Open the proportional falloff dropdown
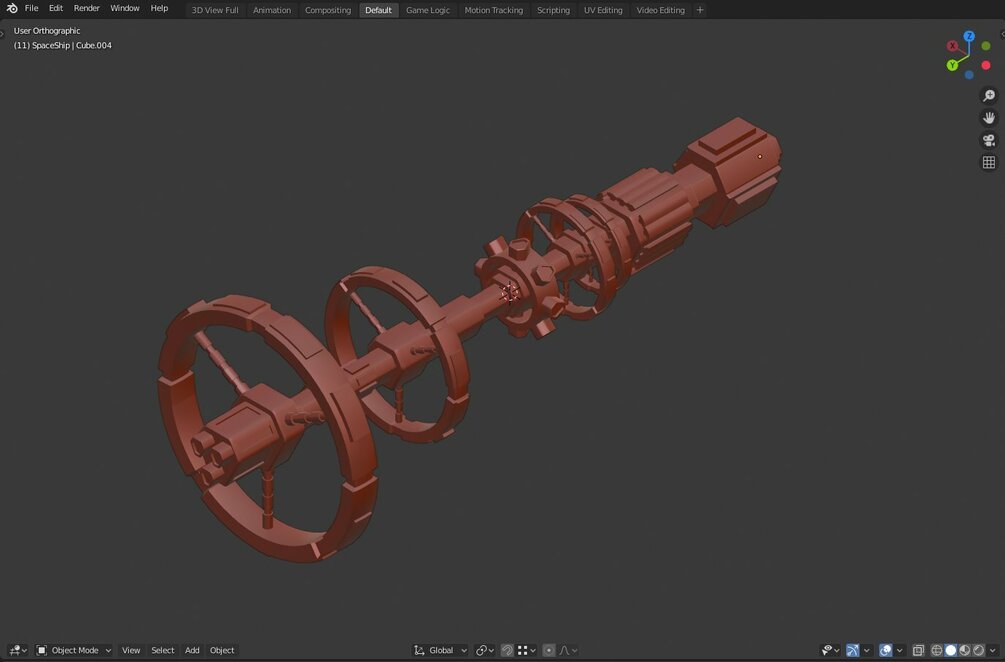 [568, 650]
